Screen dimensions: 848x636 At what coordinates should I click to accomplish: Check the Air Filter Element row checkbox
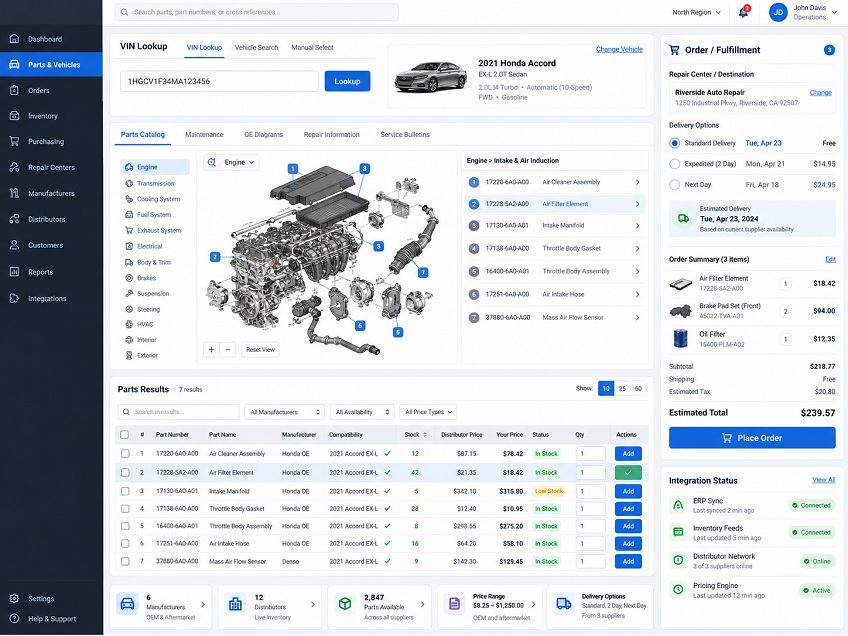pyautogui.click(x=125, y=473)
